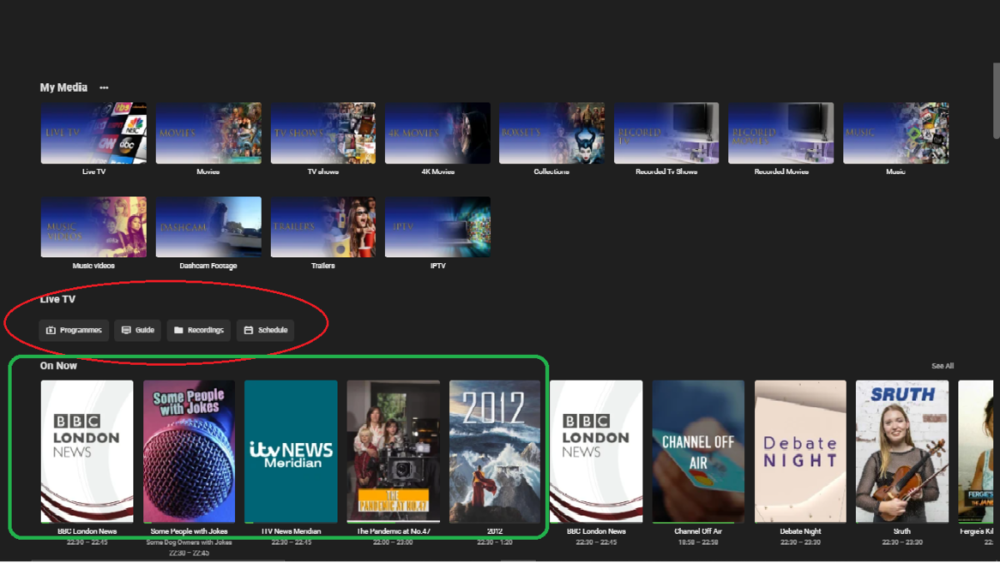Open the Recorded Tv Shows library thumbnail
The image size is (1000, 563).
pos(666,133)
